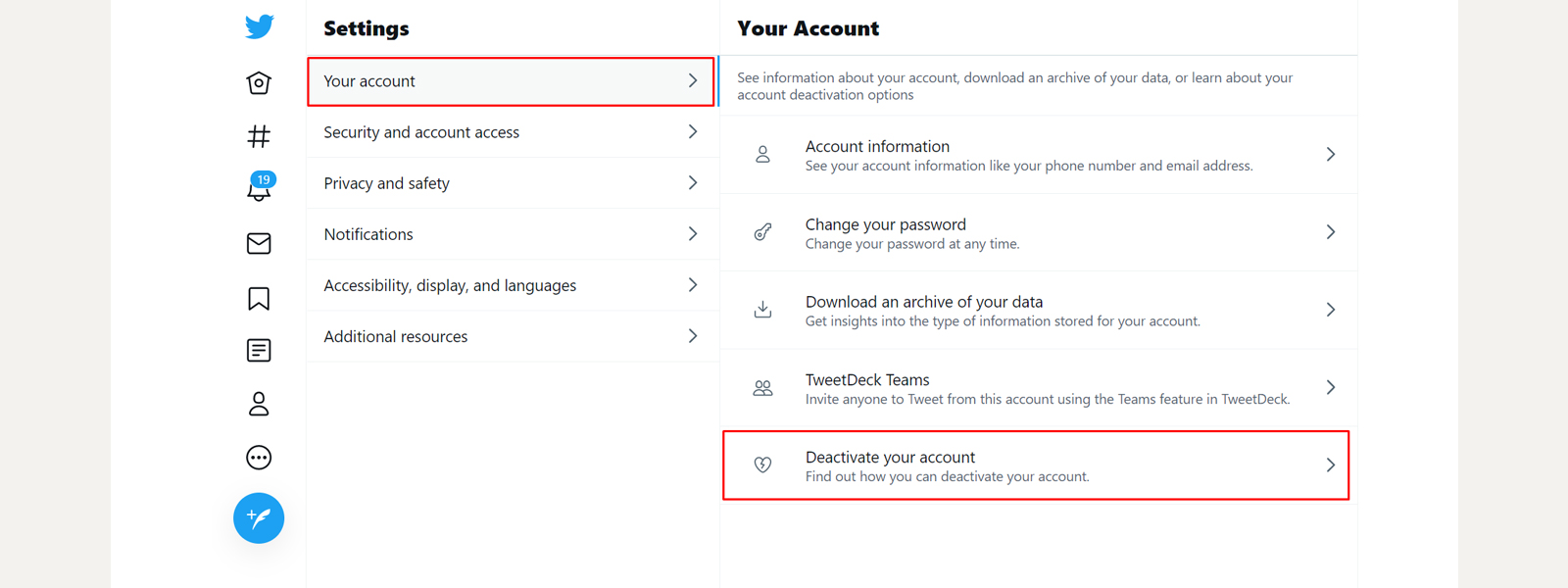Open Lists icon in sidebar
The image size is (1568, 588).
[x=259, y=351]
